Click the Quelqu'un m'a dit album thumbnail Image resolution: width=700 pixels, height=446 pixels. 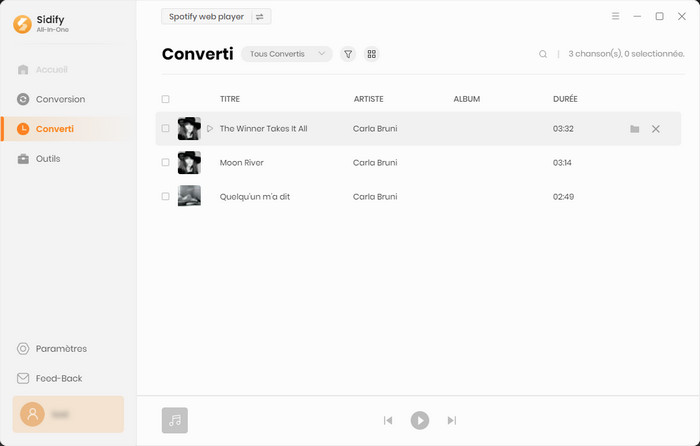[189, 196]
